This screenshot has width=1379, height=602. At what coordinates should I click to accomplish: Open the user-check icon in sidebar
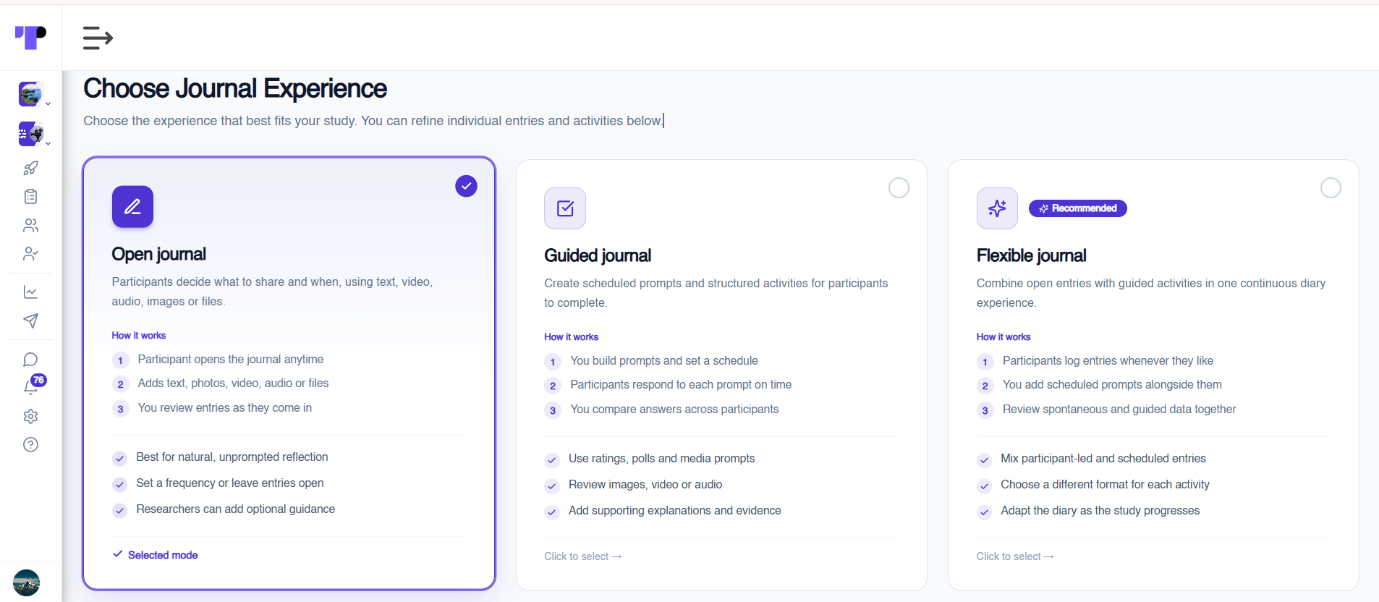(31, 254)
